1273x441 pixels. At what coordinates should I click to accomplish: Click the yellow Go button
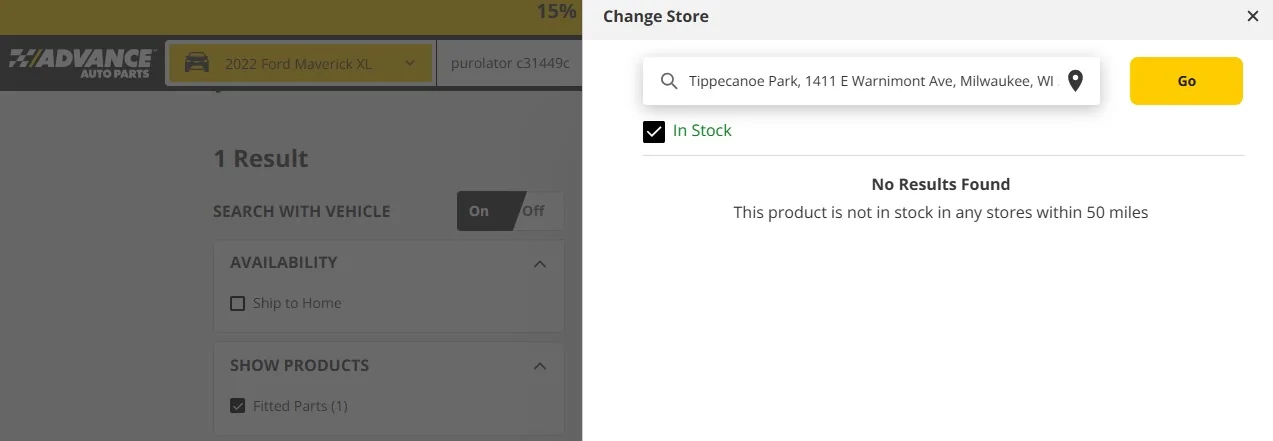click(1186, 81)
